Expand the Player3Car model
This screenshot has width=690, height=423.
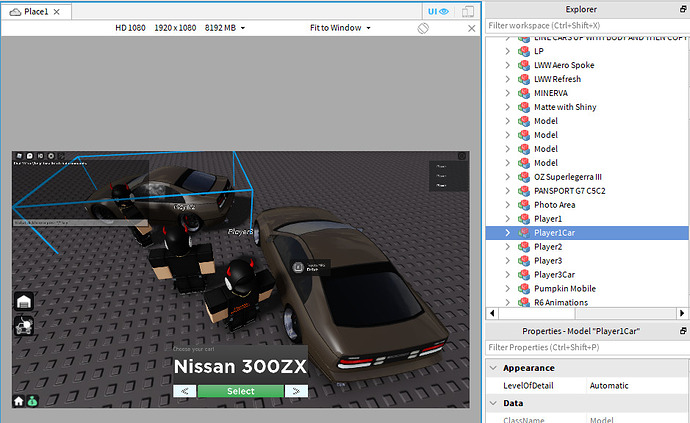point(507,275)
